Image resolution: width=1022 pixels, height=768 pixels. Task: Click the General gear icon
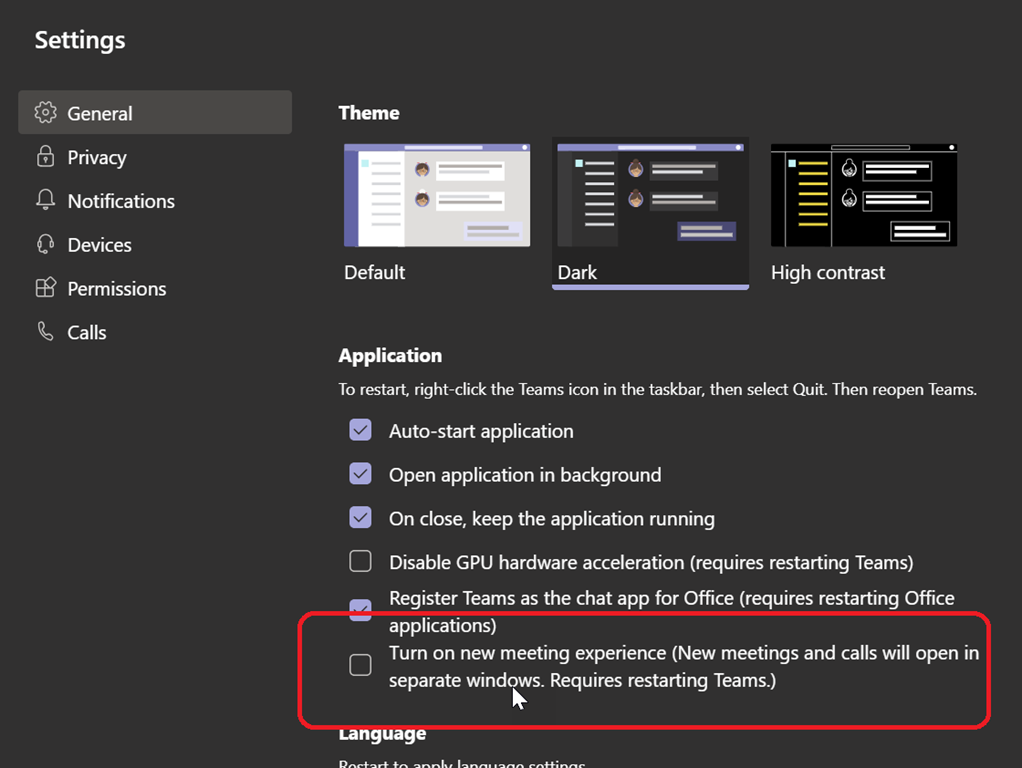pos(45,112)
